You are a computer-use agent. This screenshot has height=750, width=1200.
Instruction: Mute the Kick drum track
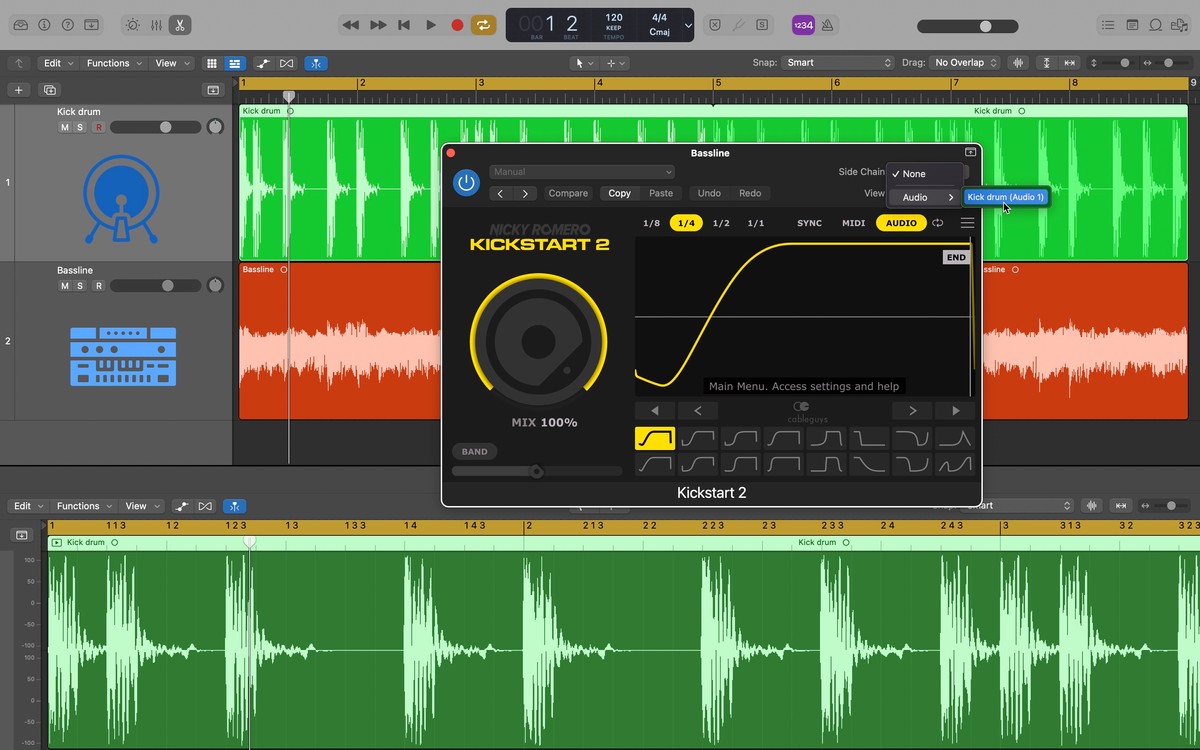click(x=65, y=128)
